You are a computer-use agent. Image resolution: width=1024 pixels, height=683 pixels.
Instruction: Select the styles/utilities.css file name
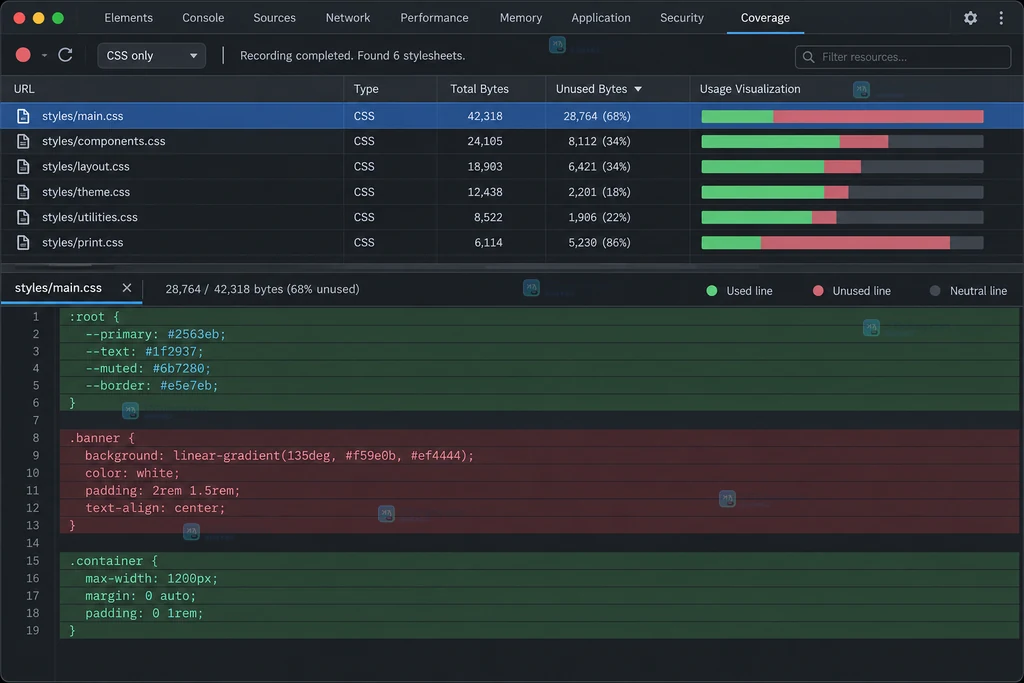click(89, 217)
